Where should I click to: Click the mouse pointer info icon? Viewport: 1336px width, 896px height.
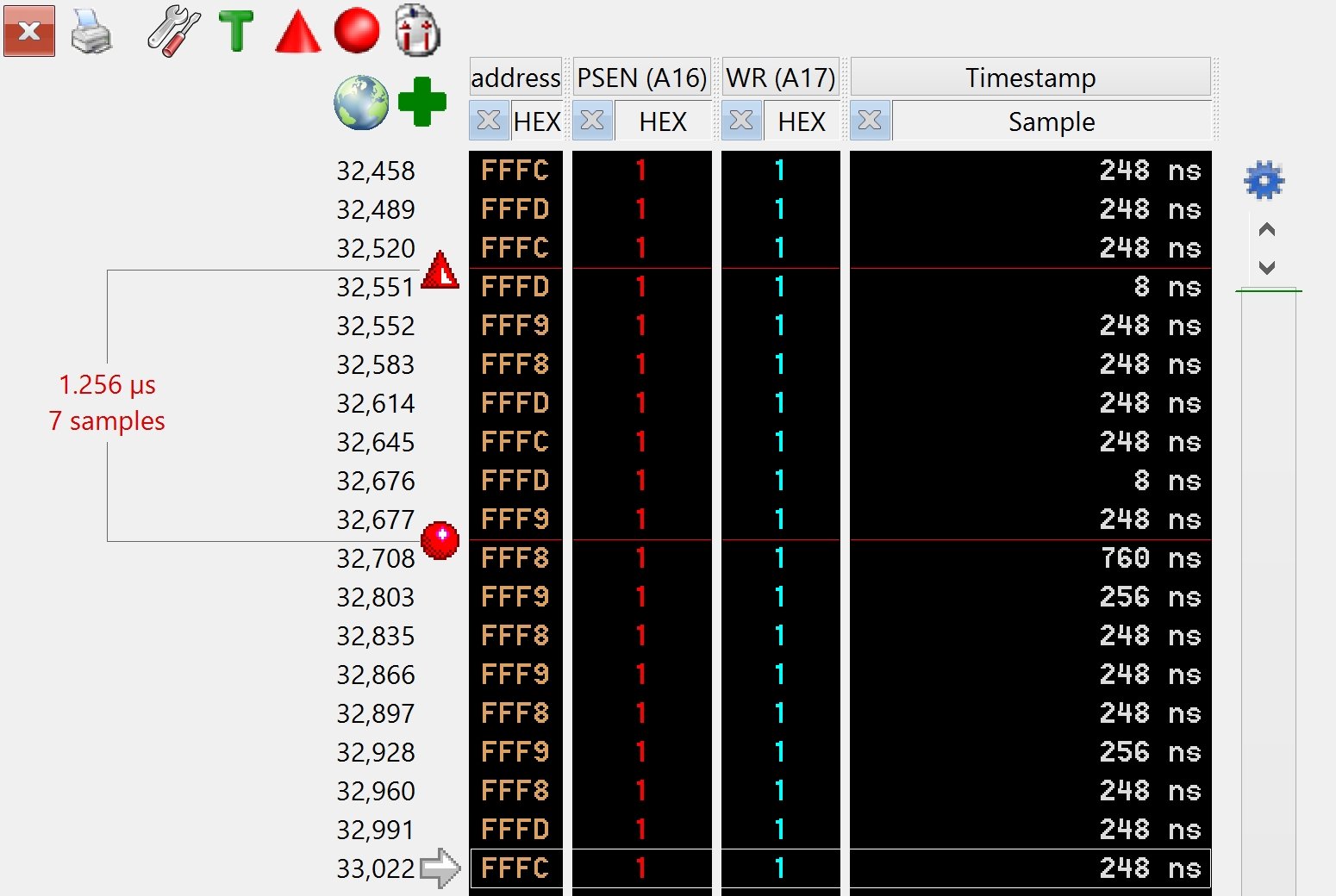[x=418, y=30]
